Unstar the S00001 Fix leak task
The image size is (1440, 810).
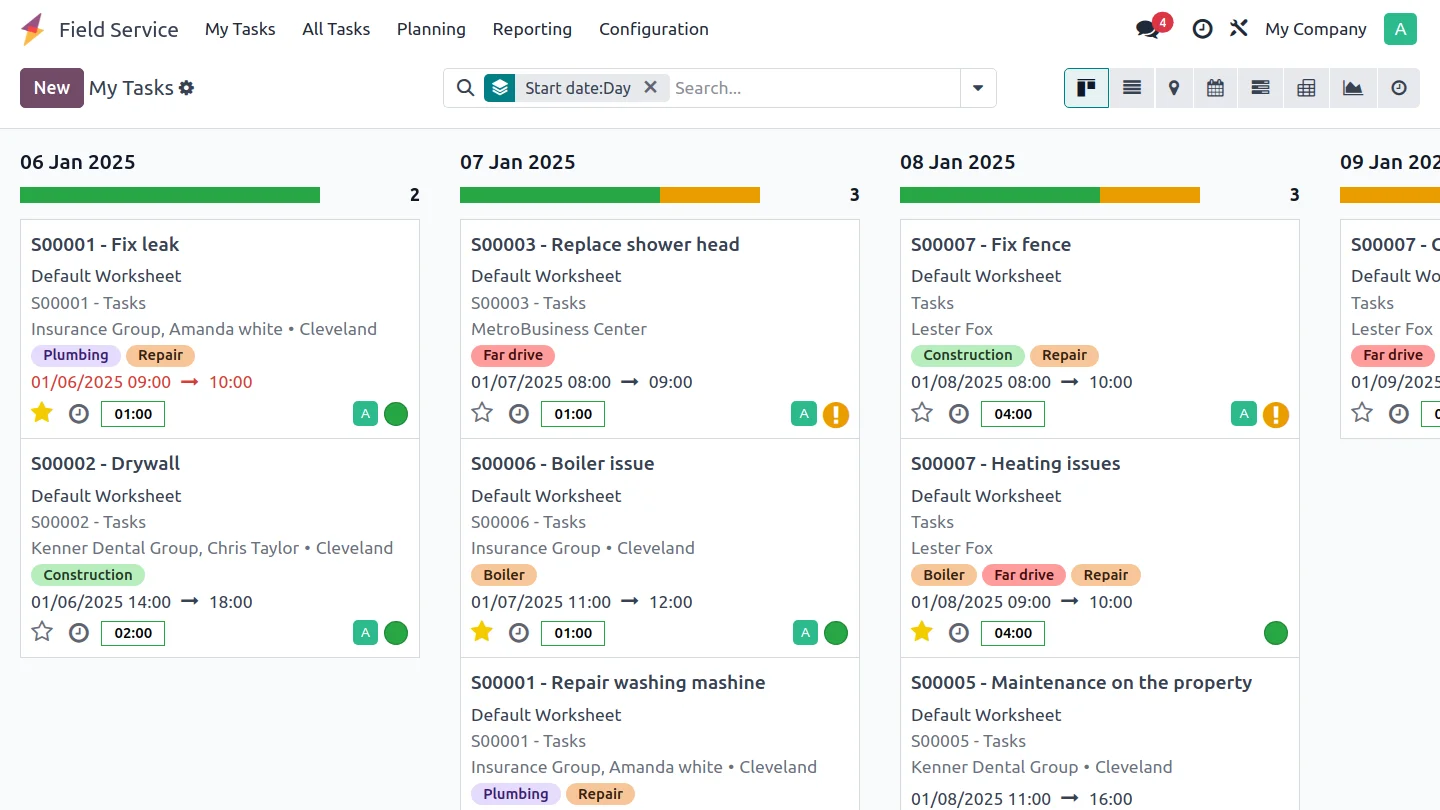click(x=42, y=413)
